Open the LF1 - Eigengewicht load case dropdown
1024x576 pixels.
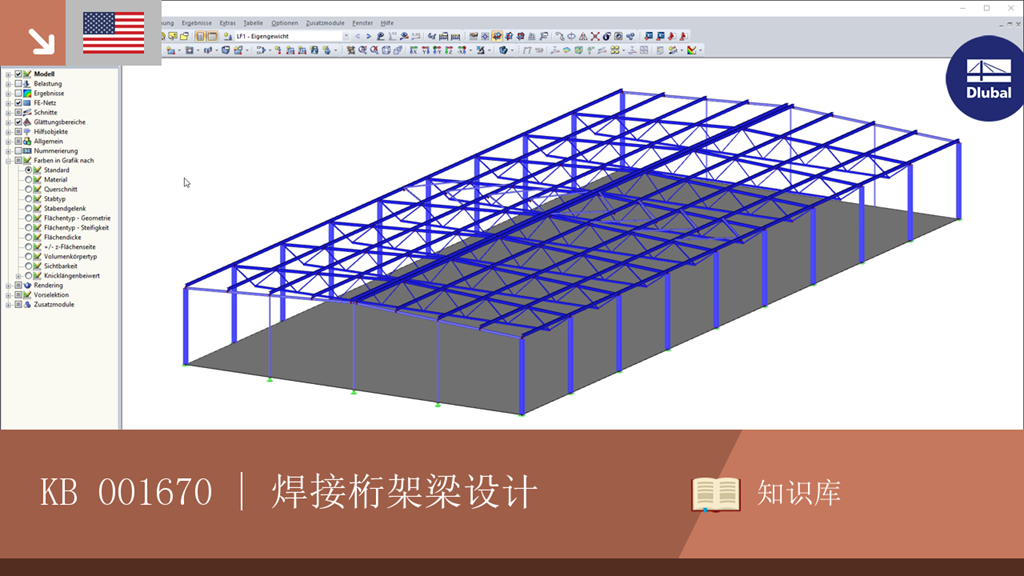[346, 37]
